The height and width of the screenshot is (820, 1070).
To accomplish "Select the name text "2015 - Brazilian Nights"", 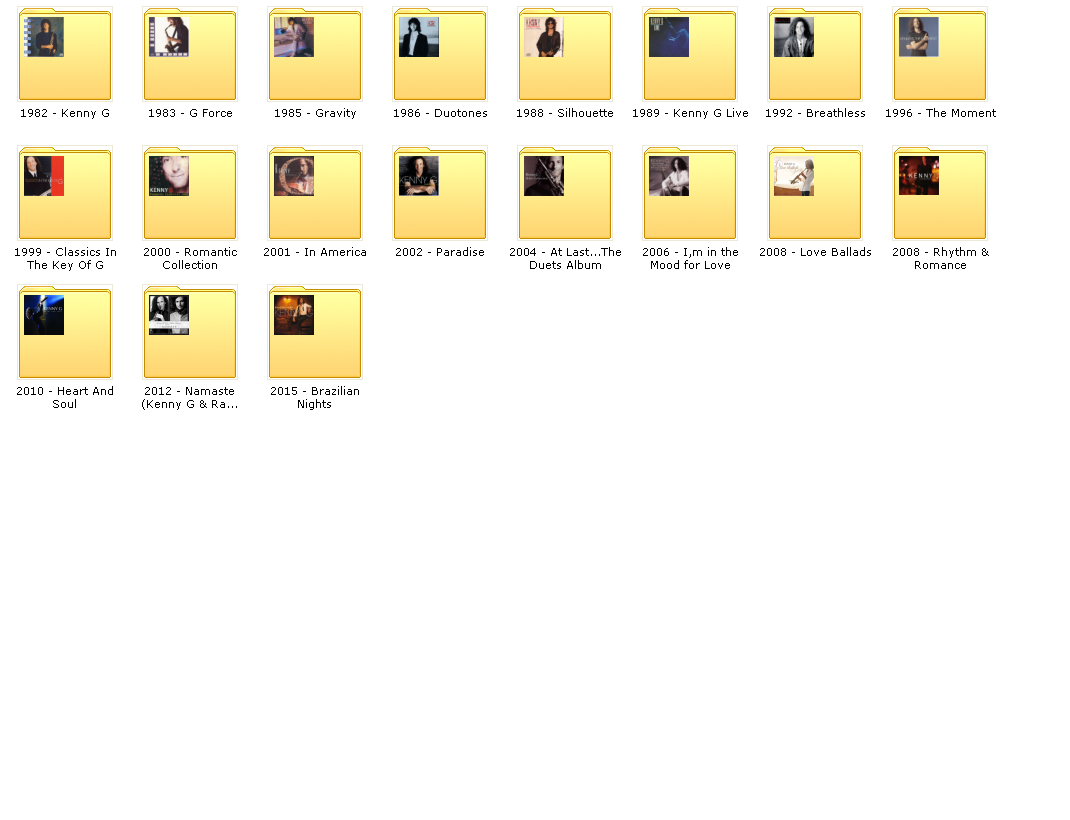I will coord(315,398).
